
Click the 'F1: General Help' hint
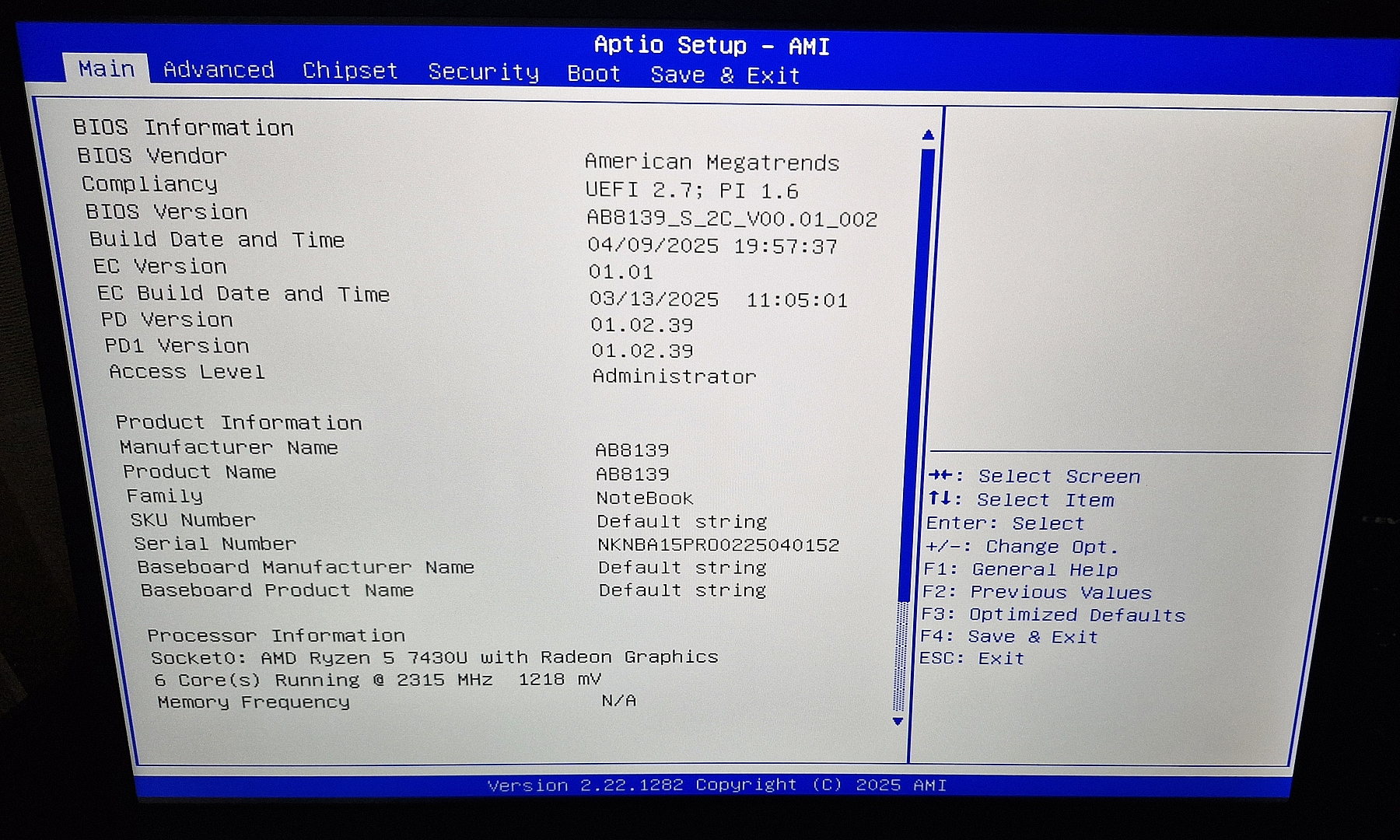1020,569
